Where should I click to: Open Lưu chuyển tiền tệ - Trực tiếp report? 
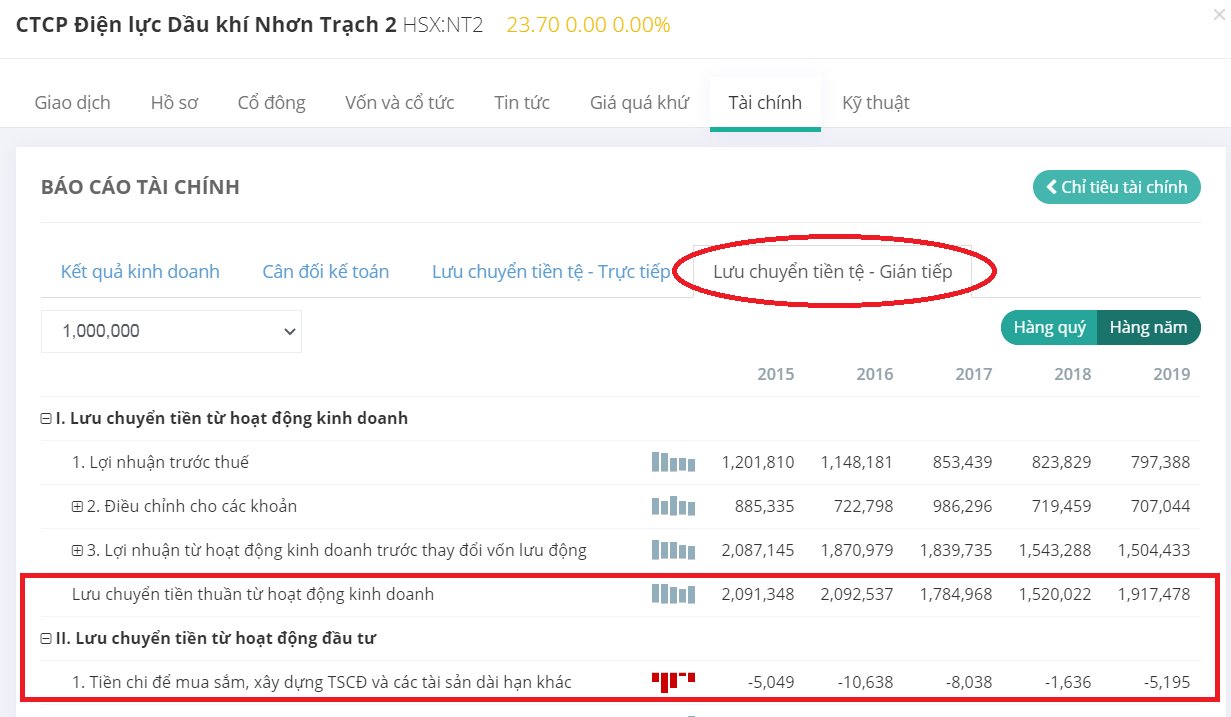tap(550, 272)
